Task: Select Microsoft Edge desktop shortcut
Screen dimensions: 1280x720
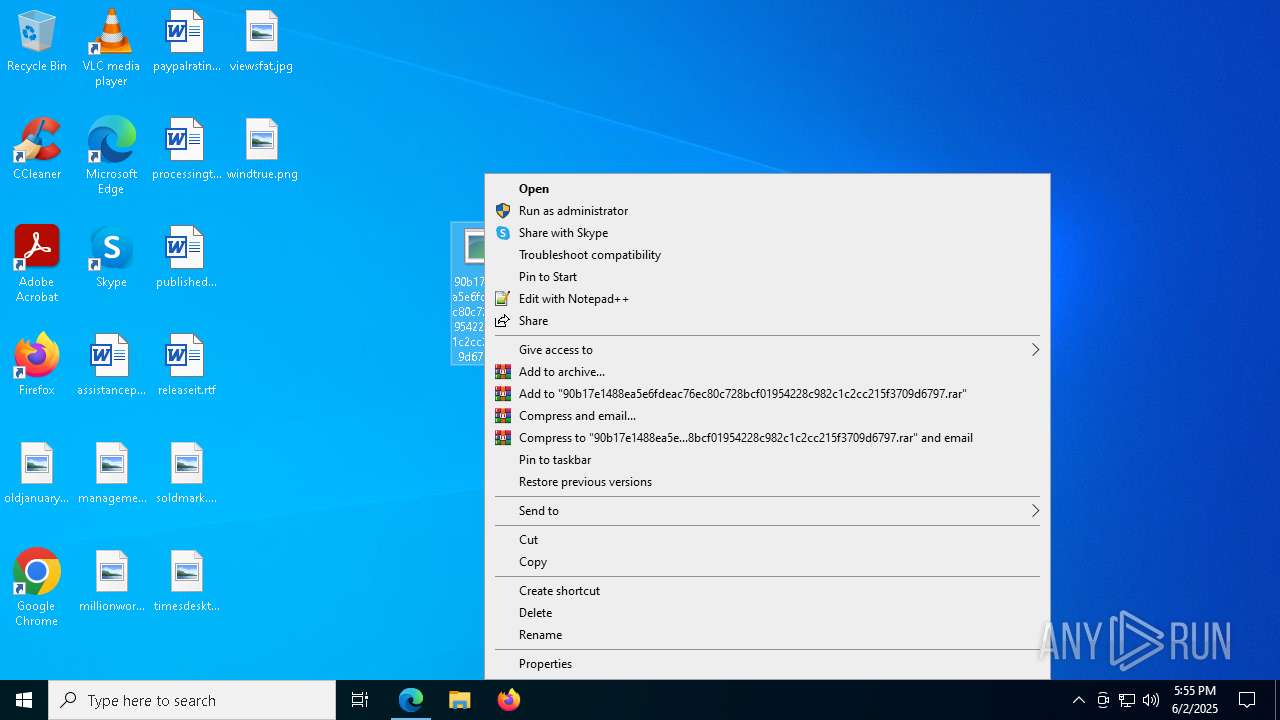Action: 111,156
